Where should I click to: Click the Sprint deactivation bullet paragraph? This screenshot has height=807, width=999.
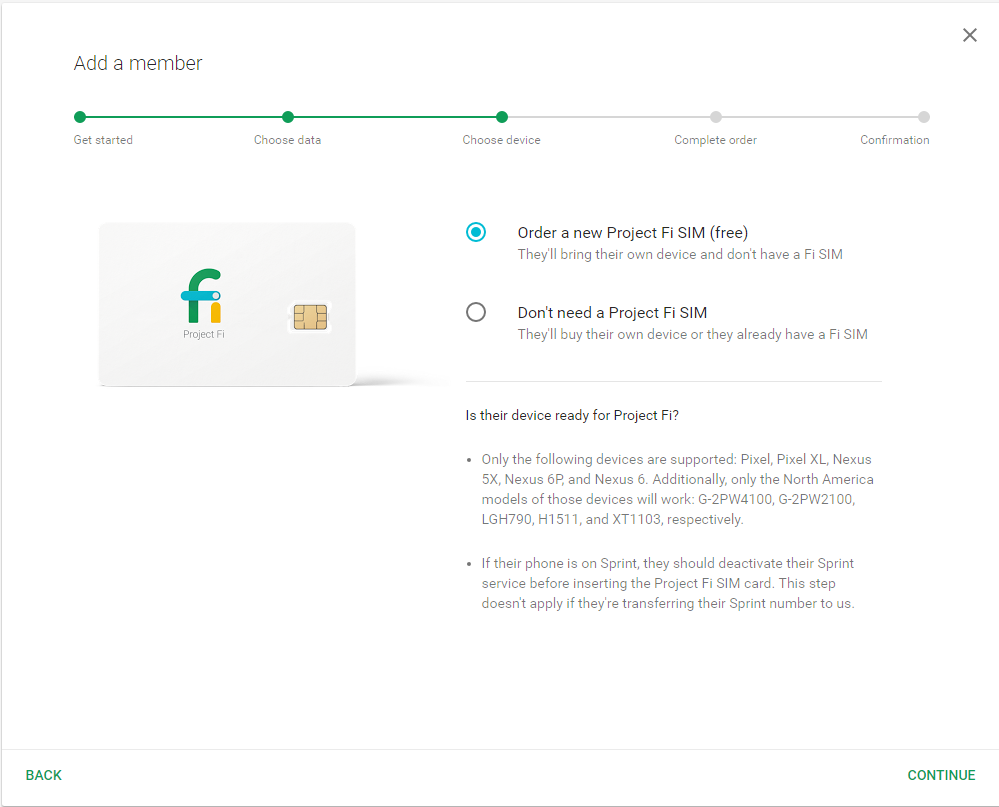click(668, 583)
